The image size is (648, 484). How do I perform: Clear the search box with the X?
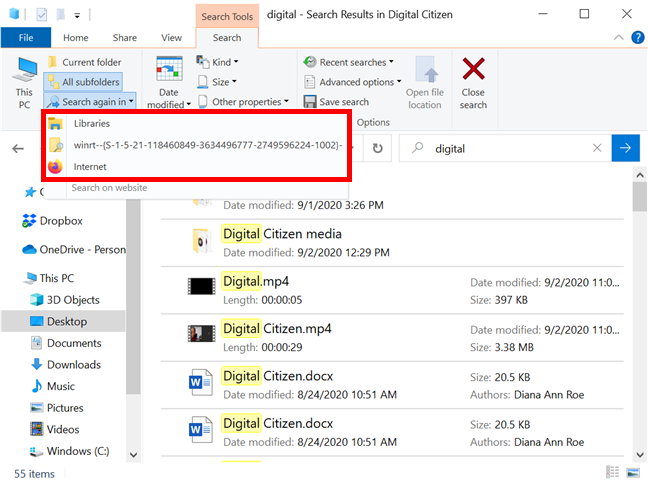[x=597, y=148]
